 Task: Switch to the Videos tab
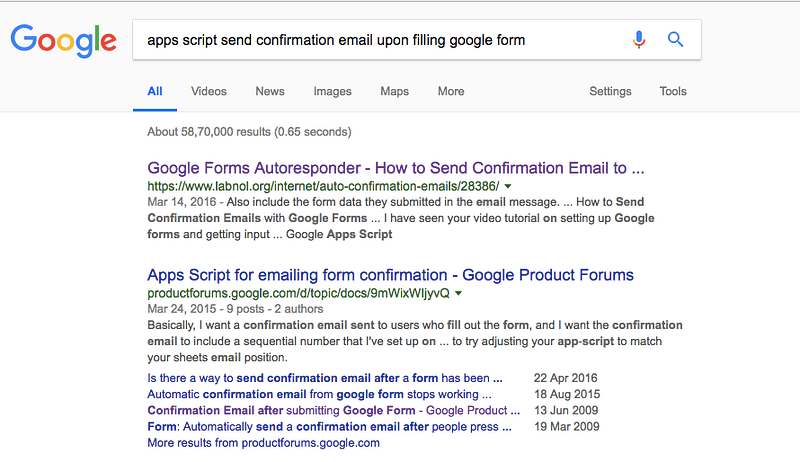(209, 91)
